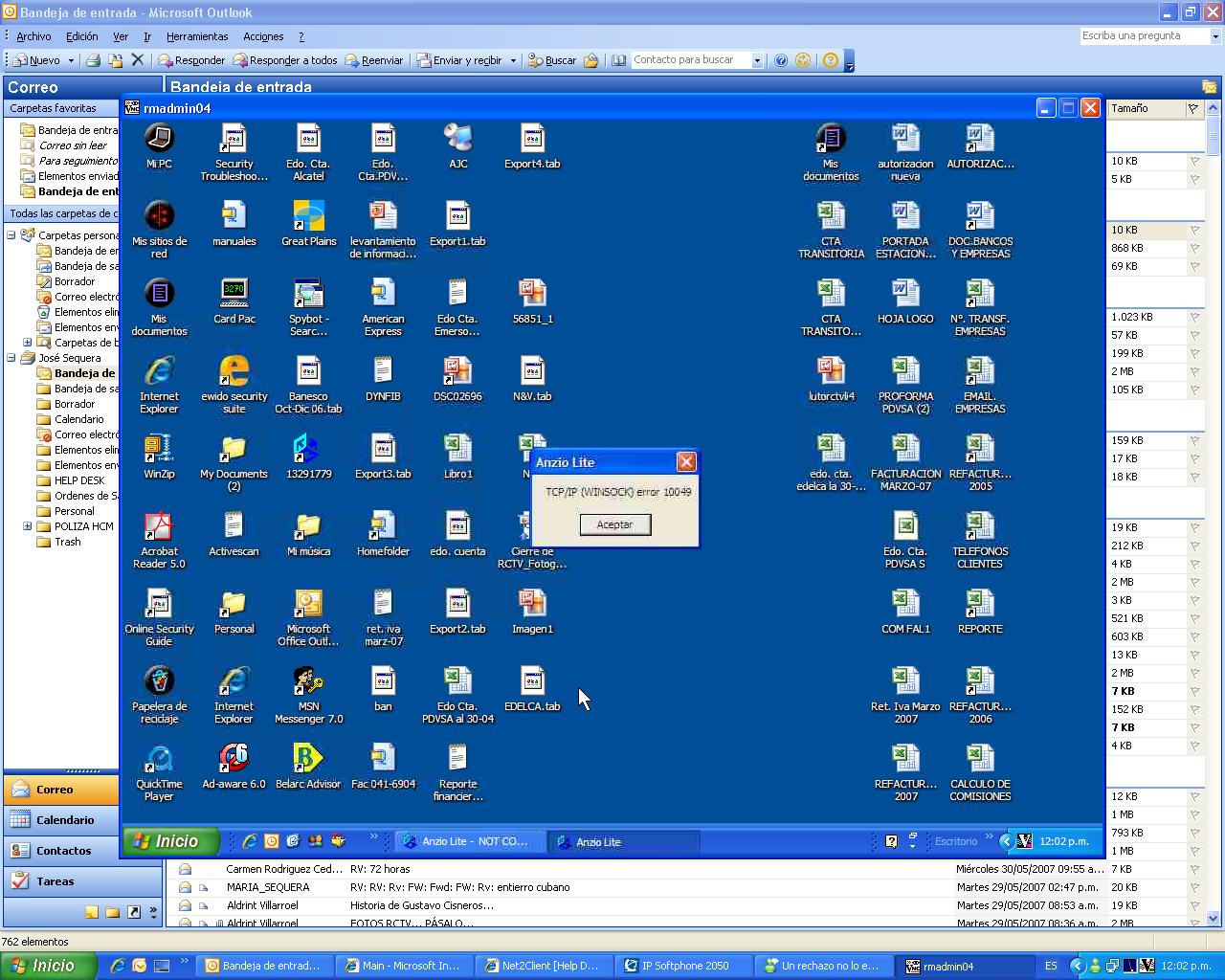Open Ad-aware 6.0 desktop shortcut
This screenshot has width=1225, height=980.
234,767
